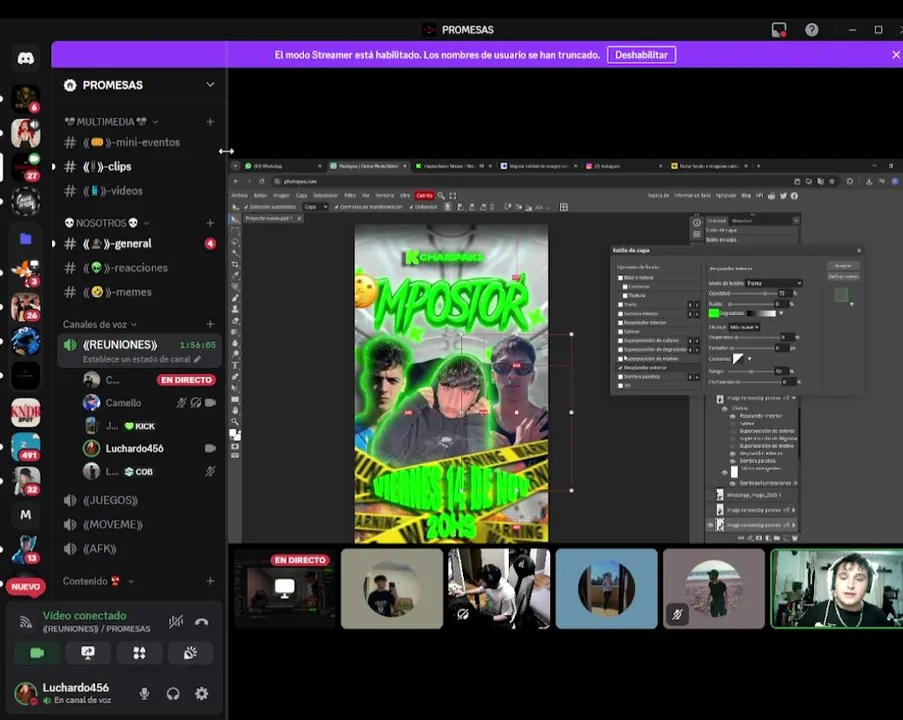The height and width of the screenshot is (720, 903).
Task: Share your screen from voice panel
Action: pyautogui.click(x=88, y=653)
